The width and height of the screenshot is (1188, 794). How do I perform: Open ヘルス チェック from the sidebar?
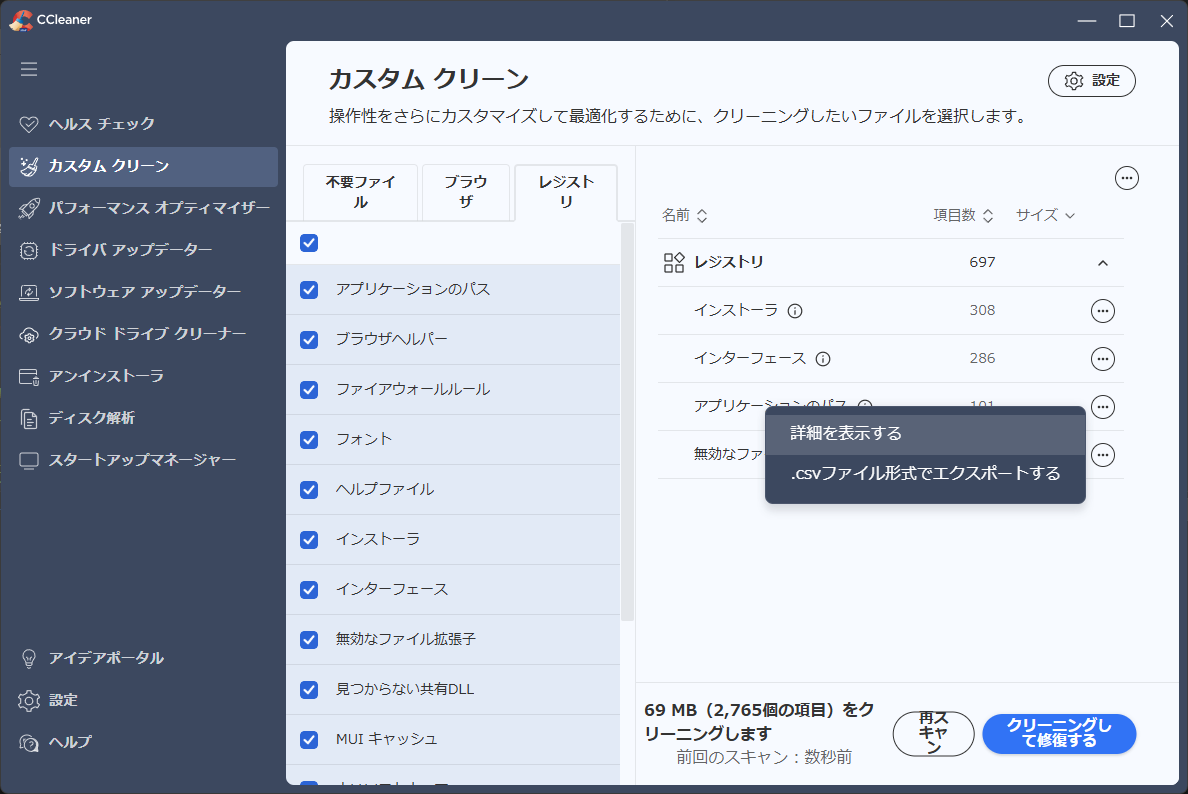tap(143, 124)
